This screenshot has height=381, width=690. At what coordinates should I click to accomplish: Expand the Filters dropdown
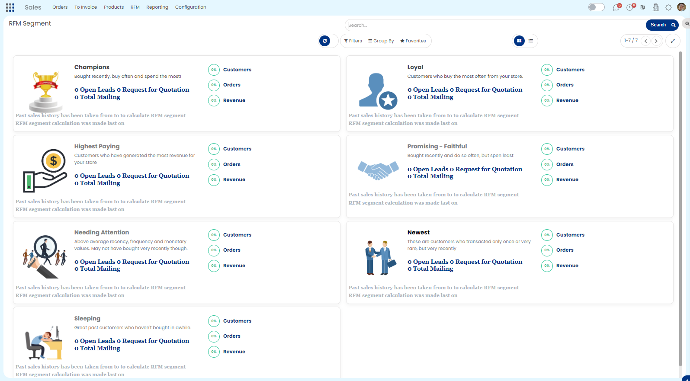tap(353, 41)
